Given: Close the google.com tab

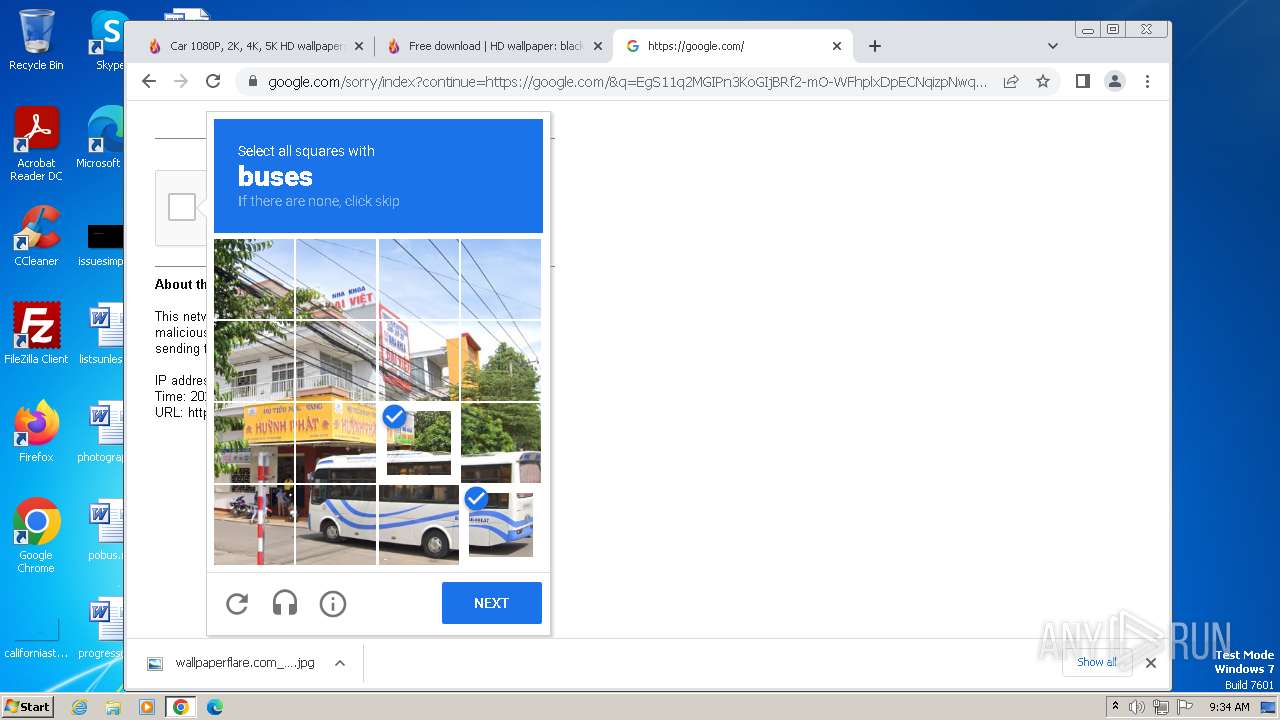Looking at the screenshot, I should pos(837,46).
